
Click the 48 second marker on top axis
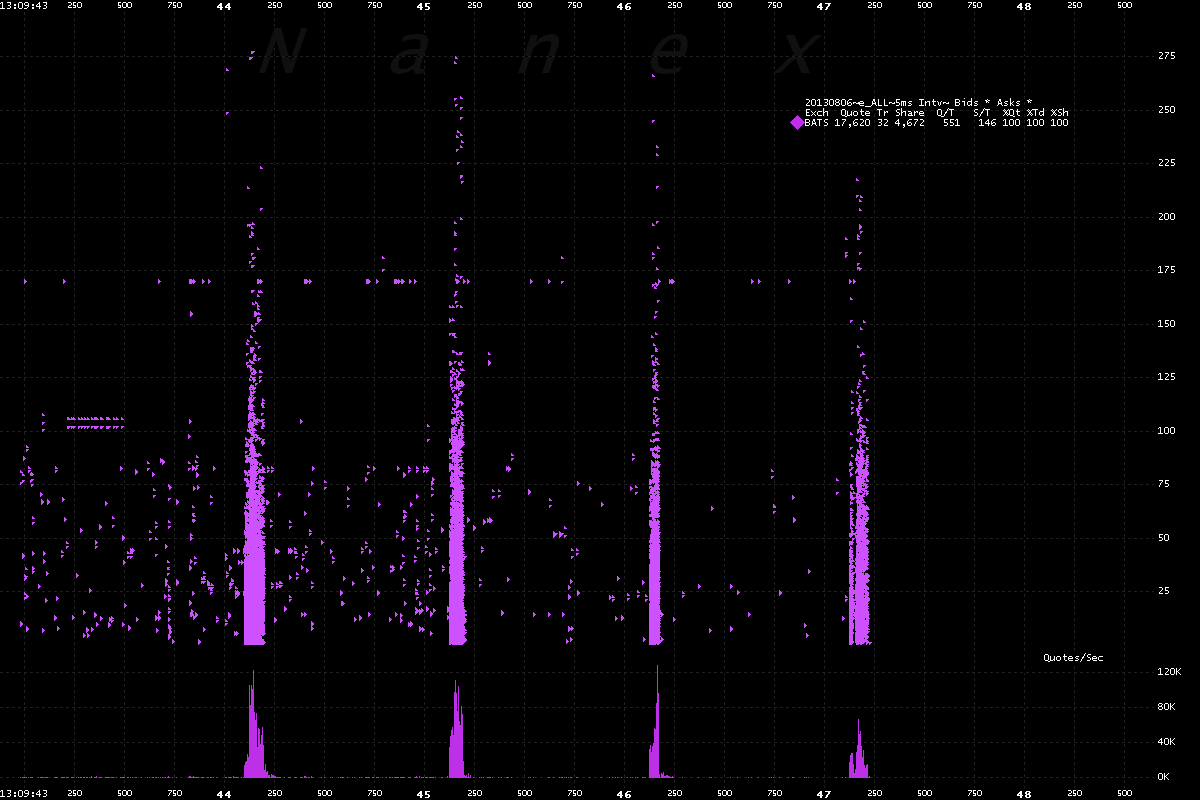click(1024, 6)
